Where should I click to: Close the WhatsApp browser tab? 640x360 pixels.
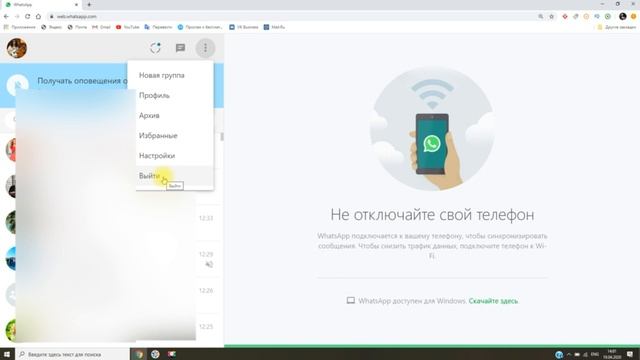tap(76, 4)
